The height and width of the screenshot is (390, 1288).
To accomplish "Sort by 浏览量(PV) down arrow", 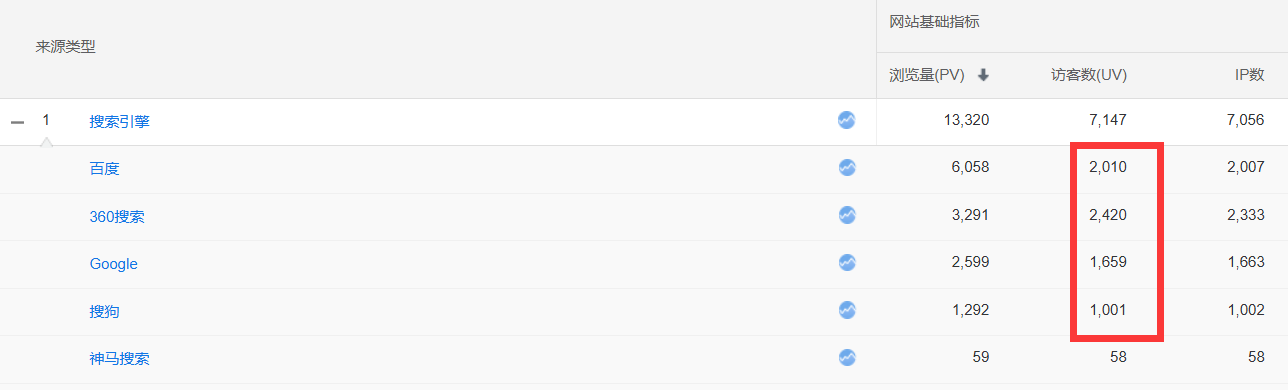I will pyautogui.click(x=983, y=75).
